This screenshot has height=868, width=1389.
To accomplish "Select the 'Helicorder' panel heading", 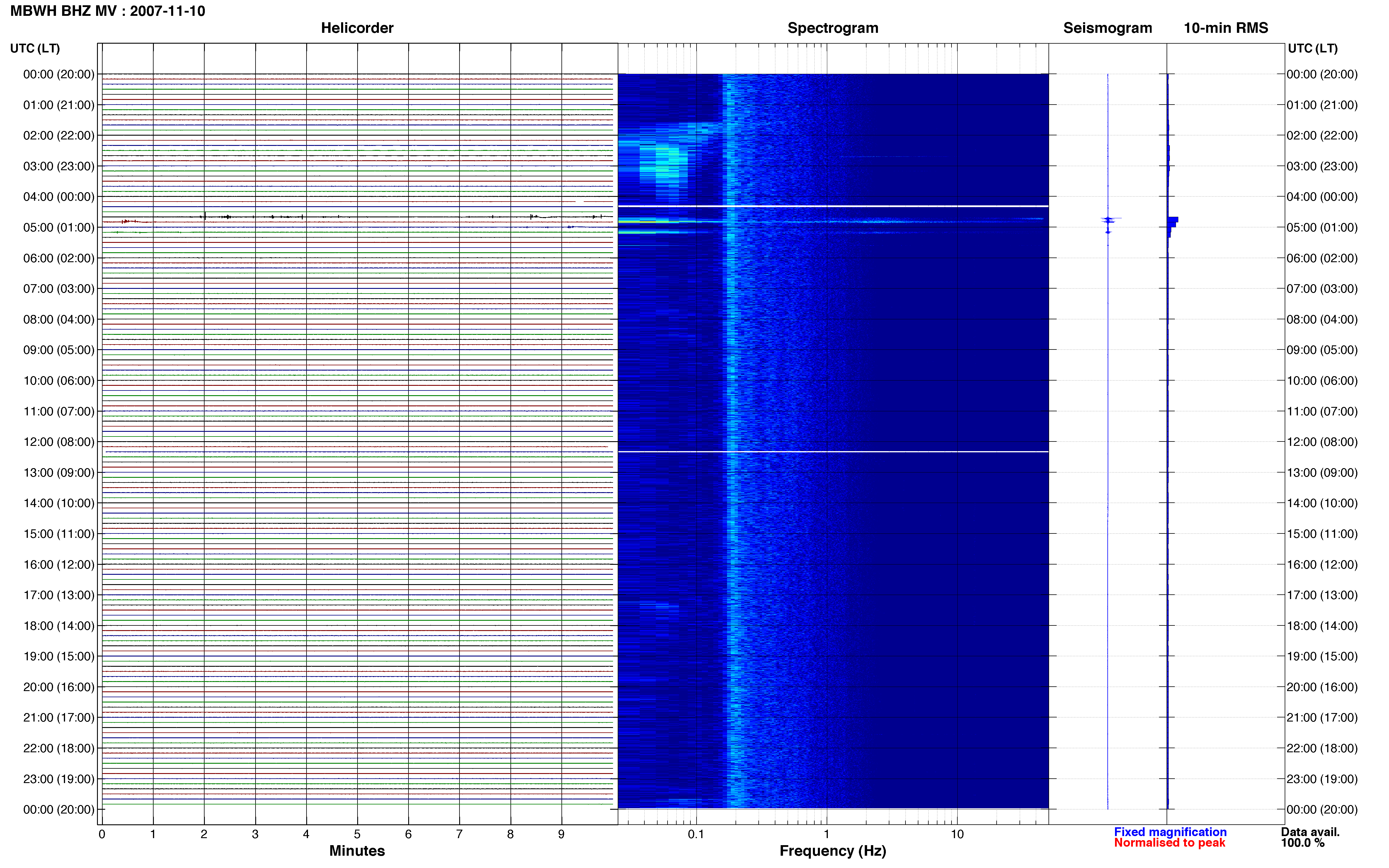I will click(x=357, y=28).
